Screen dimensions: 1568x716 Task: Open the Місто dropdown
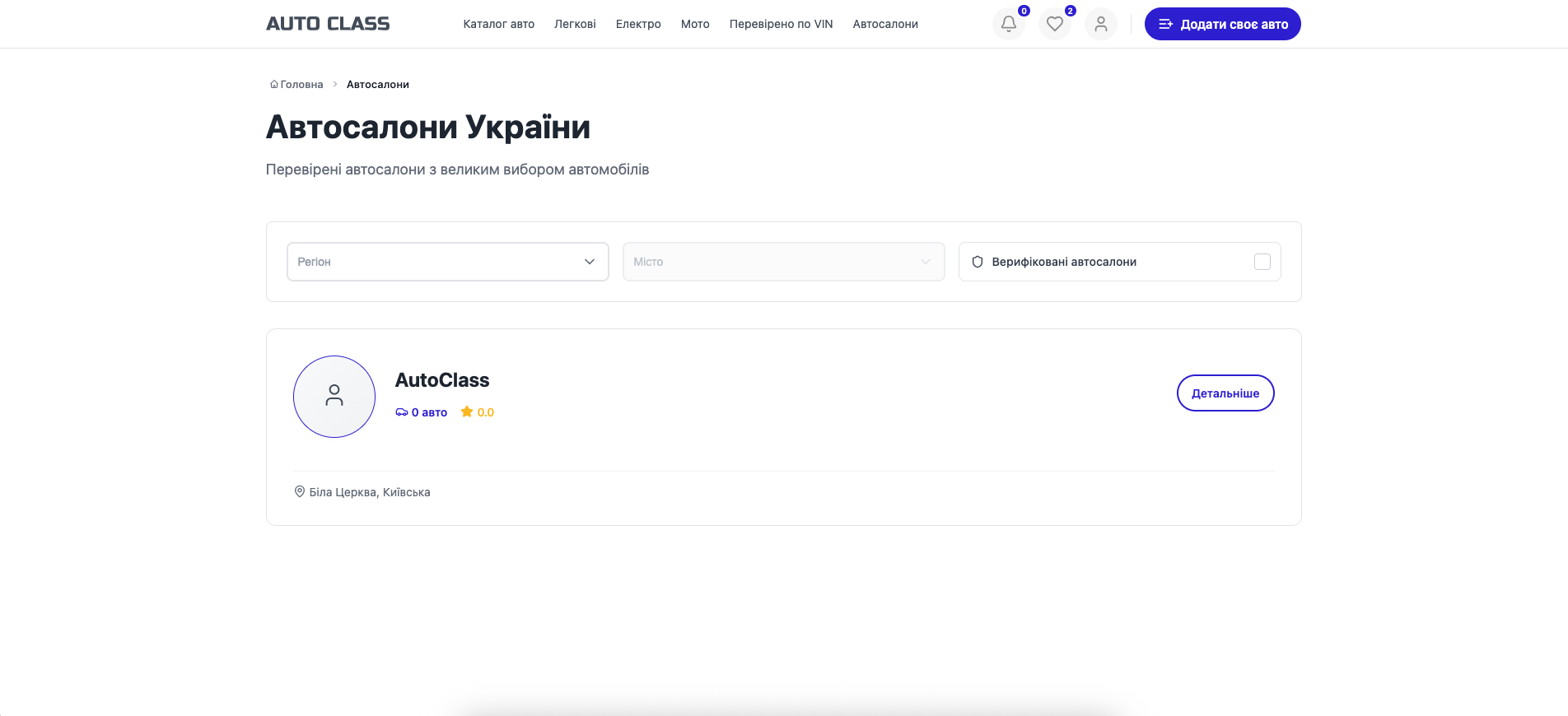point(782,262)
